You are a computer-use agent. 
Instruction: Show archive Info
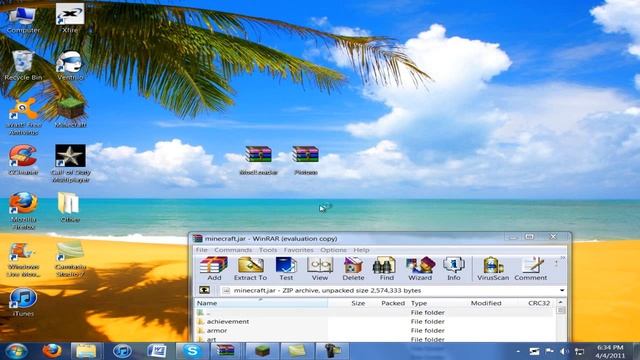coord(453,269)
